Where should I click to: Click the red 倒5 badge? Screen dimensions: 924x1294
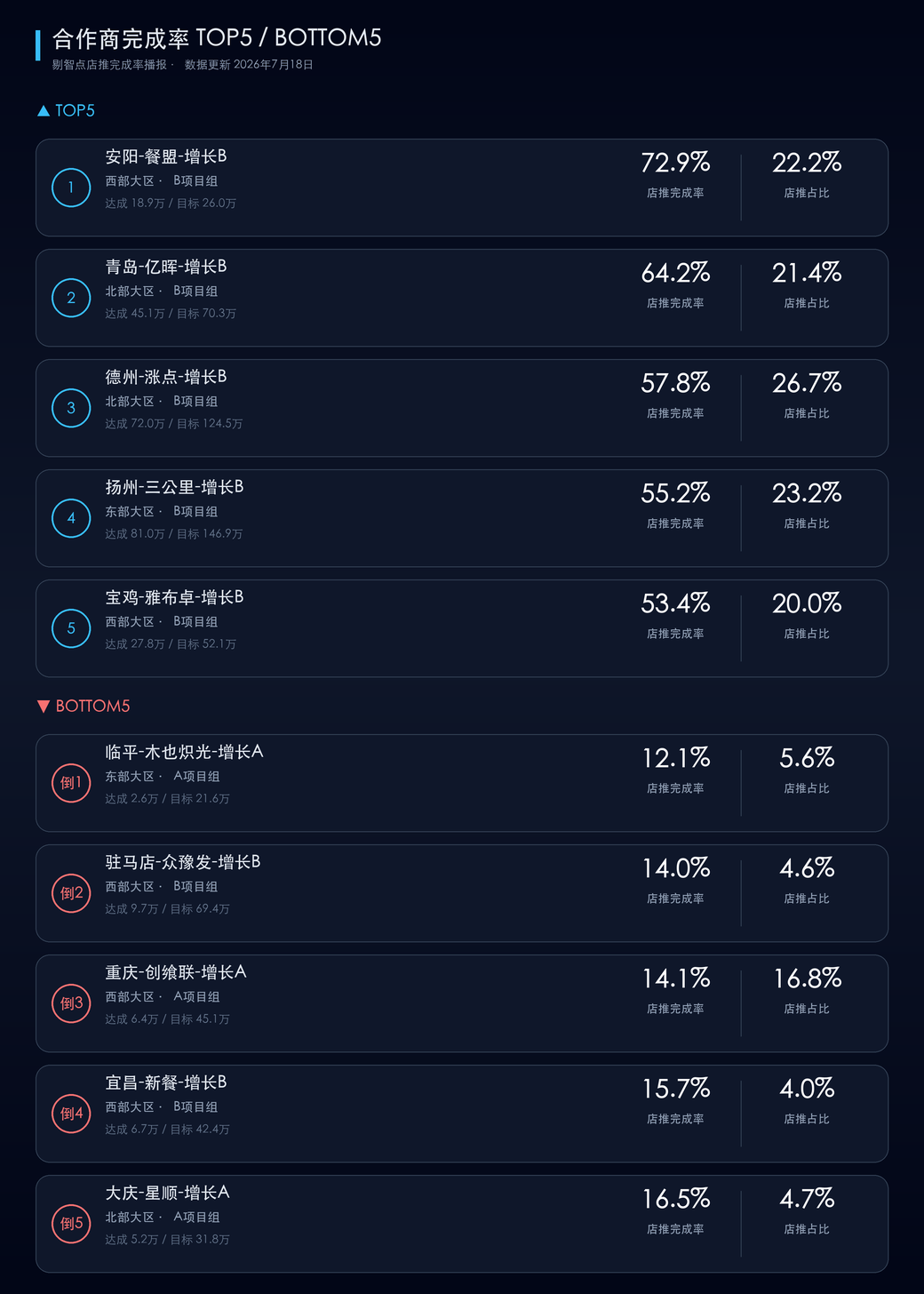point(71,1224)
